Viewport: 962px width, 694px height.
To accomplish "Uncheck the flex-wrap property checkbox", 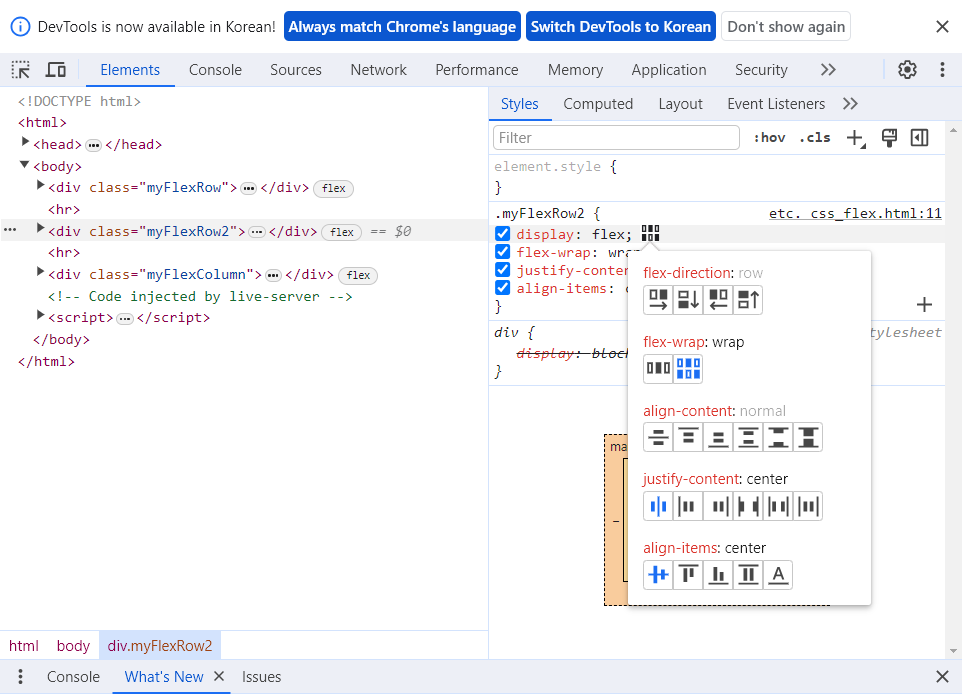I will [x=502, y=252].
